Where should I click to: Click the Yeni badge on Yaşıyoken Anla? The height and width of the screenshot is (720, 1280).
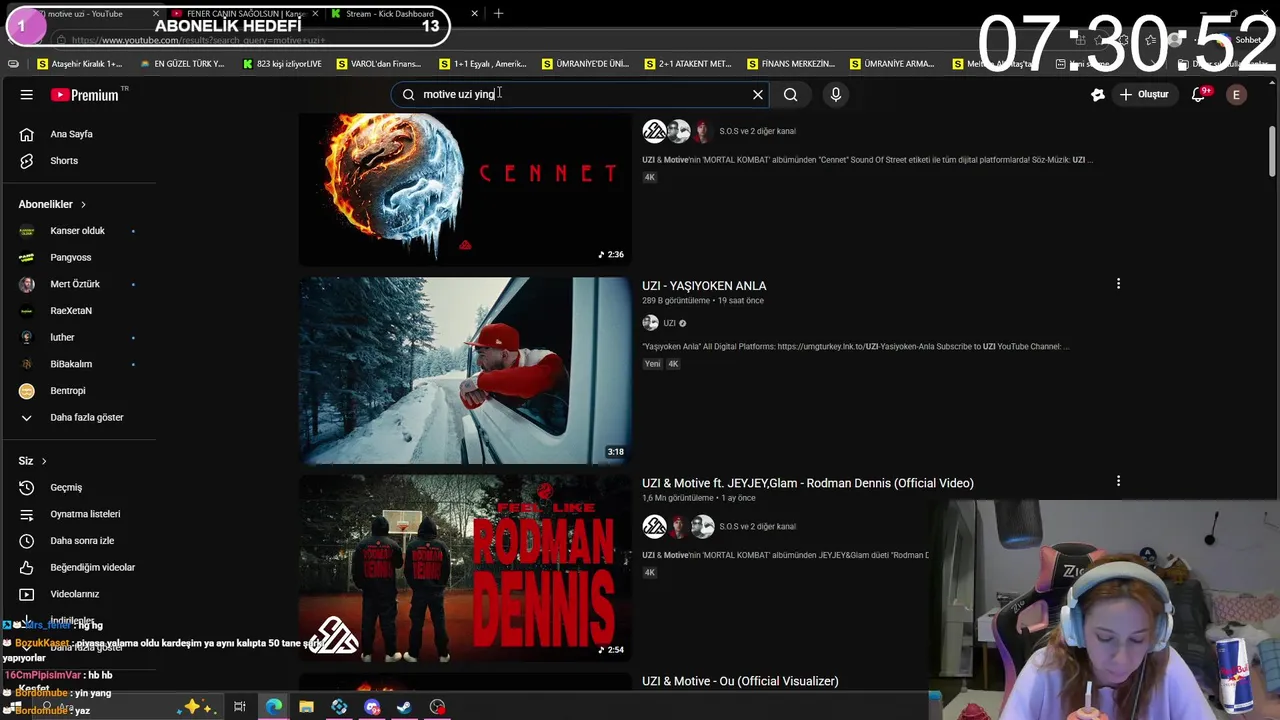coord(652,364)
